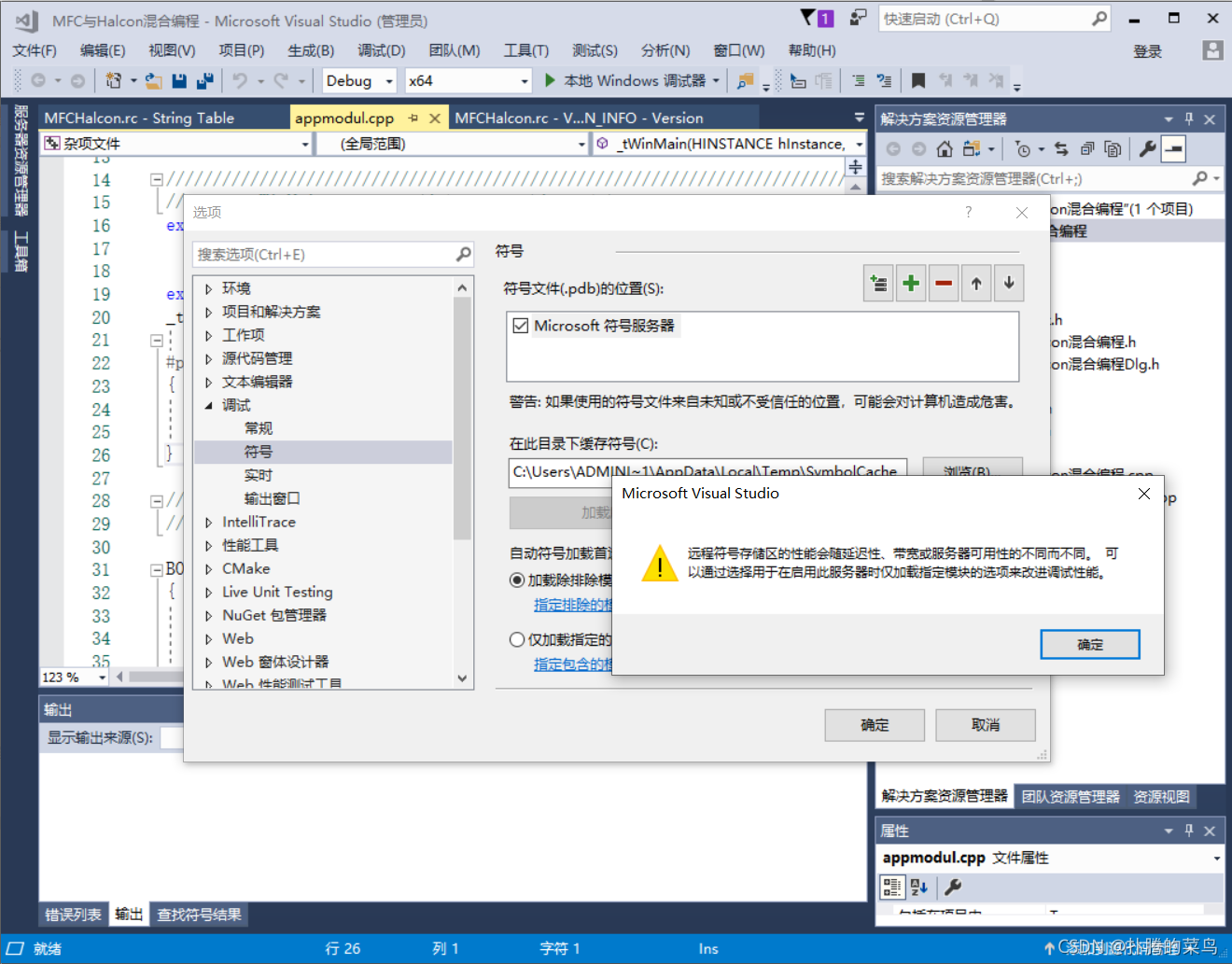Click 确定 in the Microsoft Visual Studio warning

[x=1090, y=645]
